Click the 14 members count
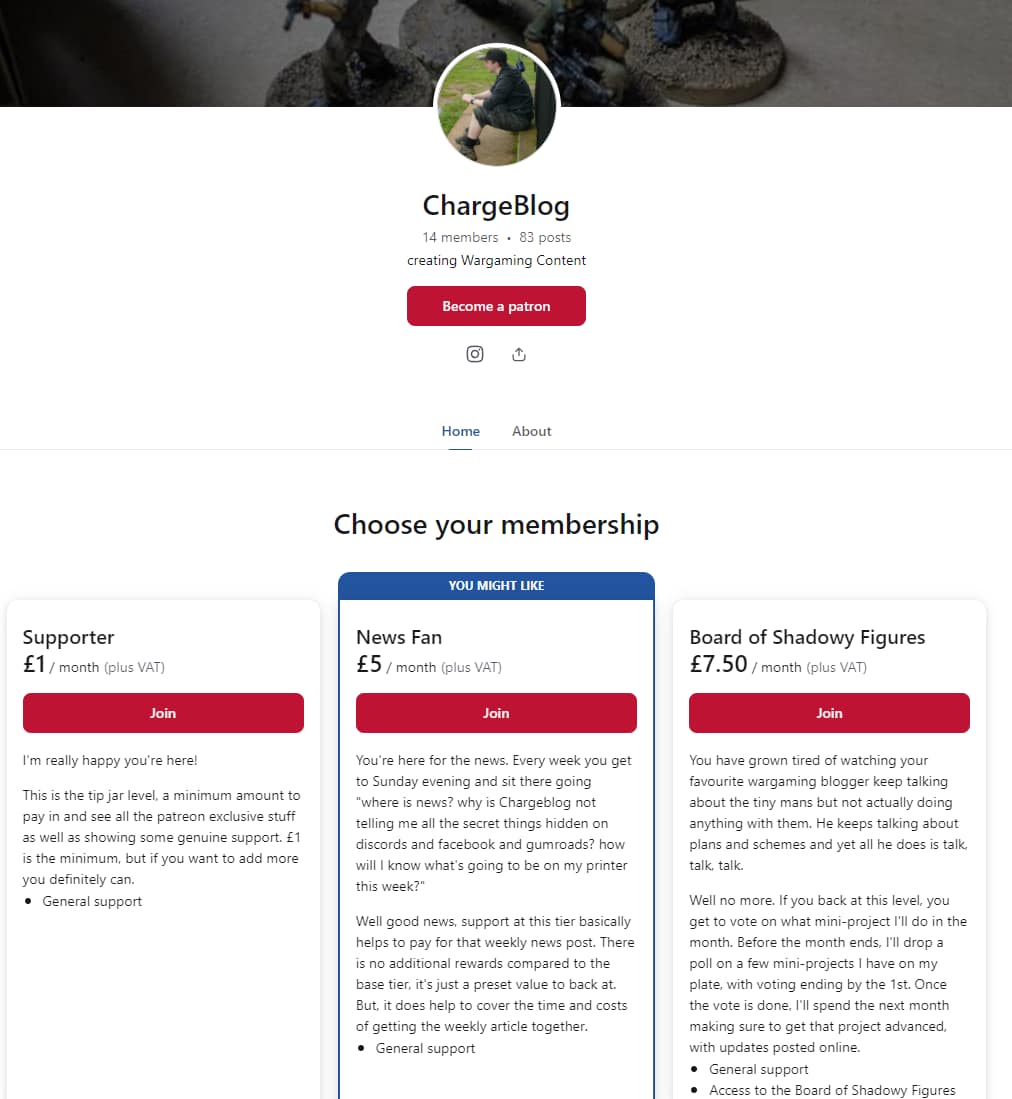This screenshot has width=1012, height=1099. click(460, 237)
